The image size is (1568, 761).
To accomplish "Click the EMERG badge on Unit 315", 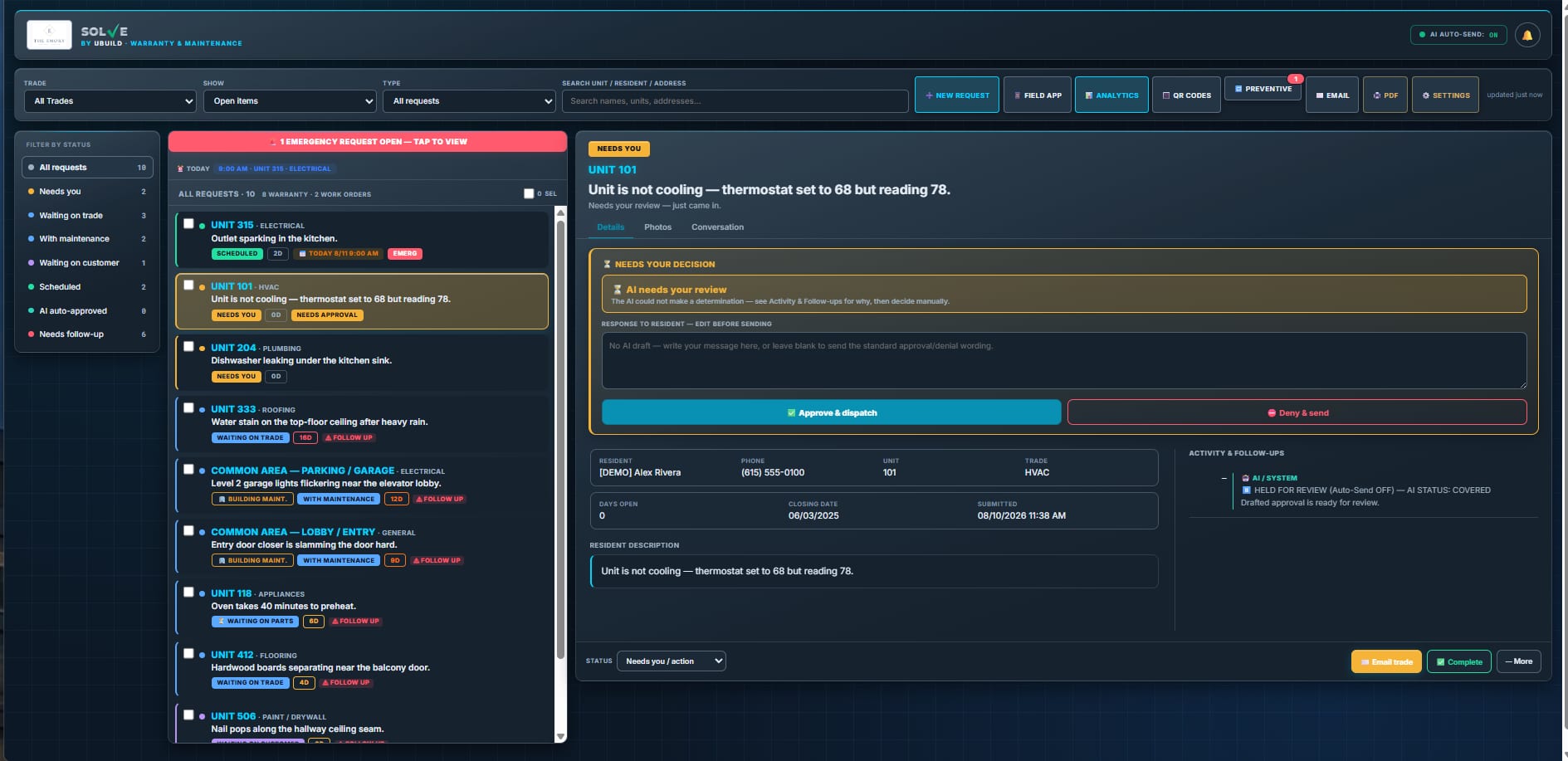I will tap(405, 254).
